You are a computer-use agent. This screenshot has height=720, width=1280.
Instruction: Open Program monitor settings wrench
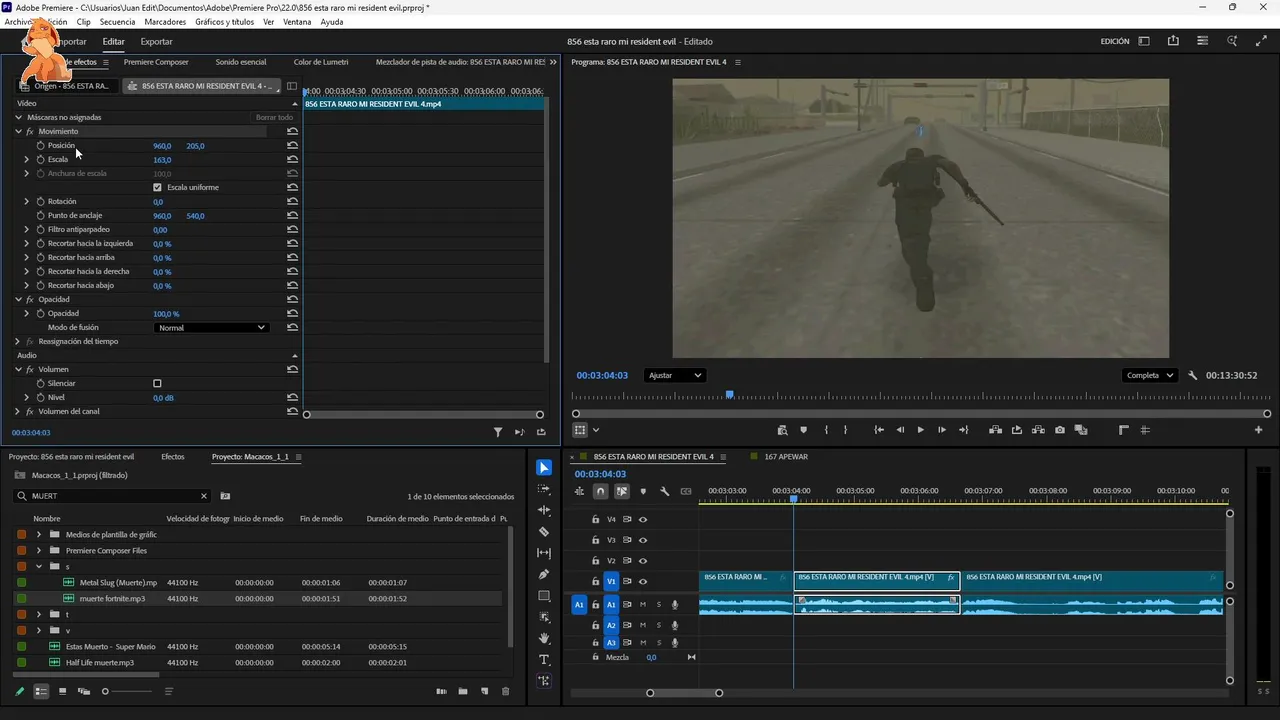tap(1193, 376)
